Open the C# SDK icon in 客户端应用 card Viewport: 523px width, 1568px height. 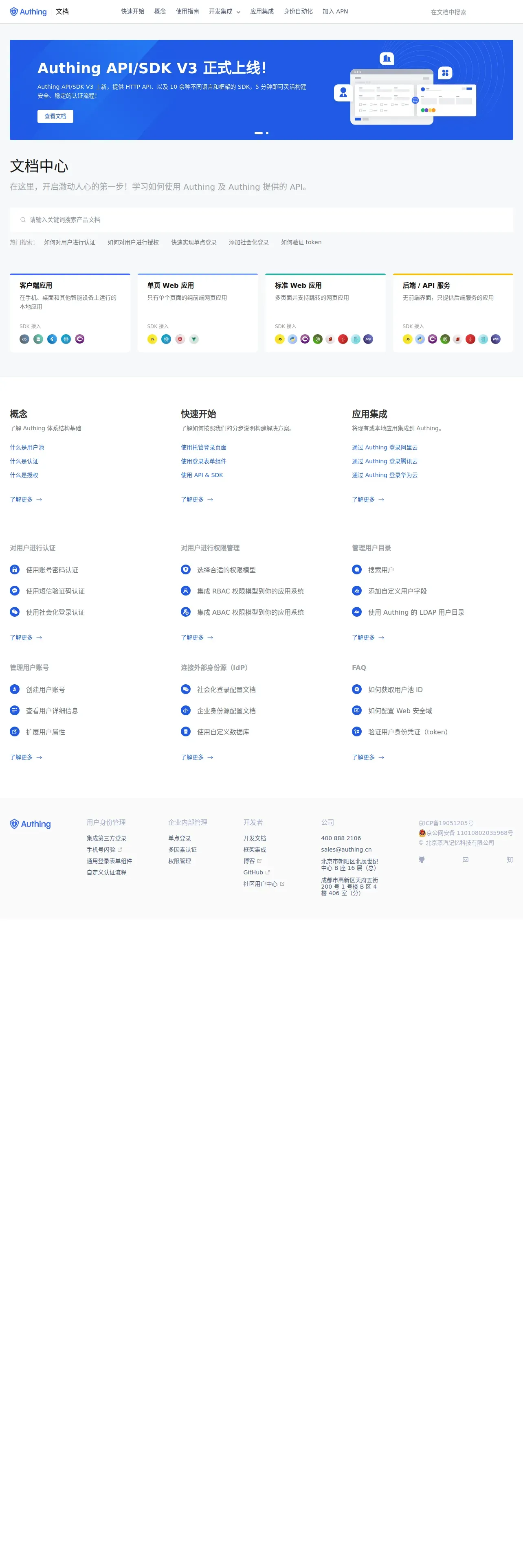tap(80, 339)
